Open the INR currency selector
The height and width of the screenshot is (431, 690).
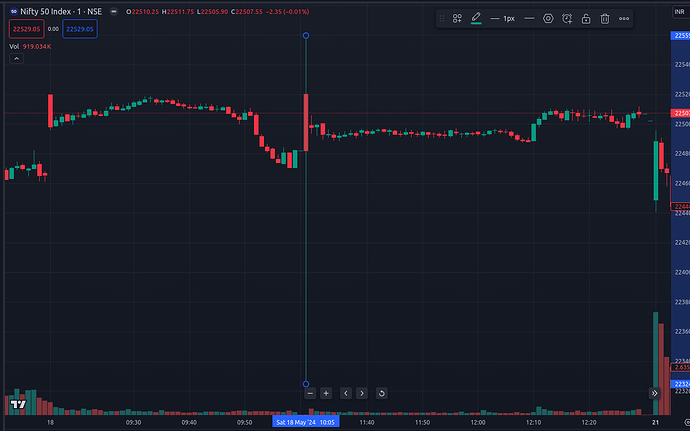coord(679,12)
